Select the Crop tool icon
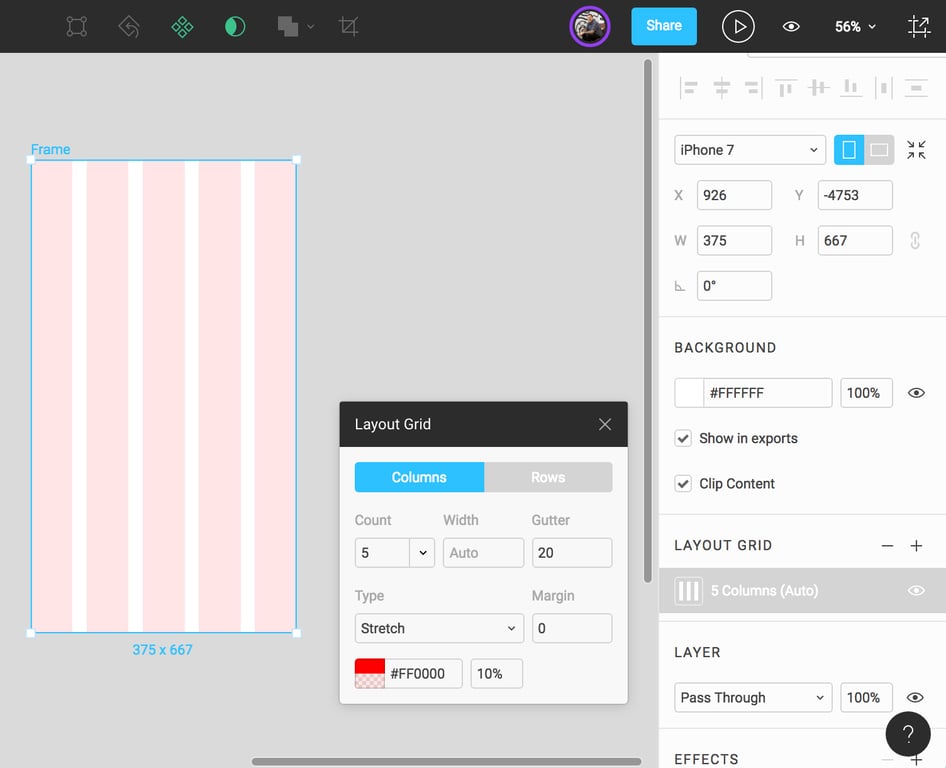Screen dimensions: 946x768 point(348,27)
